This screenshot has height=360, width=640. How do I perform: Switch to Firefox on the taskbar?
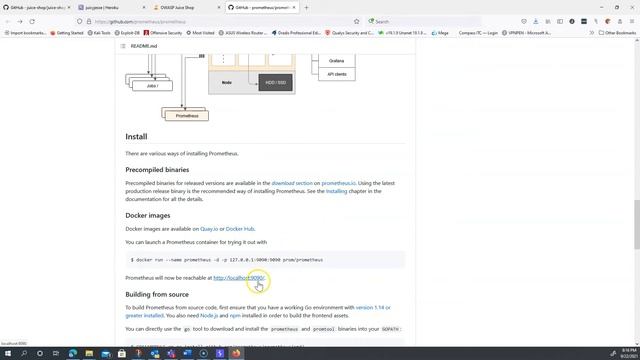(x=236, y=353)
